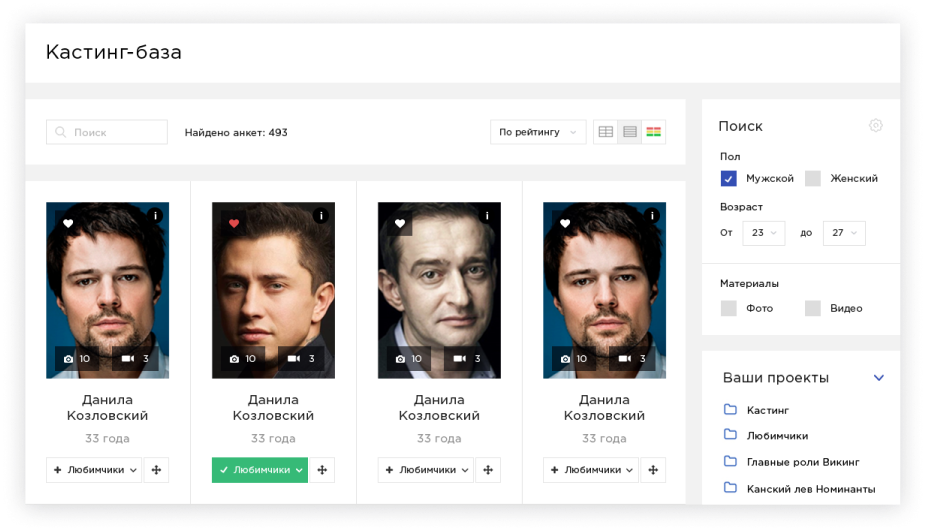Image resolution: width=926 pixels, height=532 pixels.
Task: Click move icon on fourth actor card
Action: [x=653, y=470]
